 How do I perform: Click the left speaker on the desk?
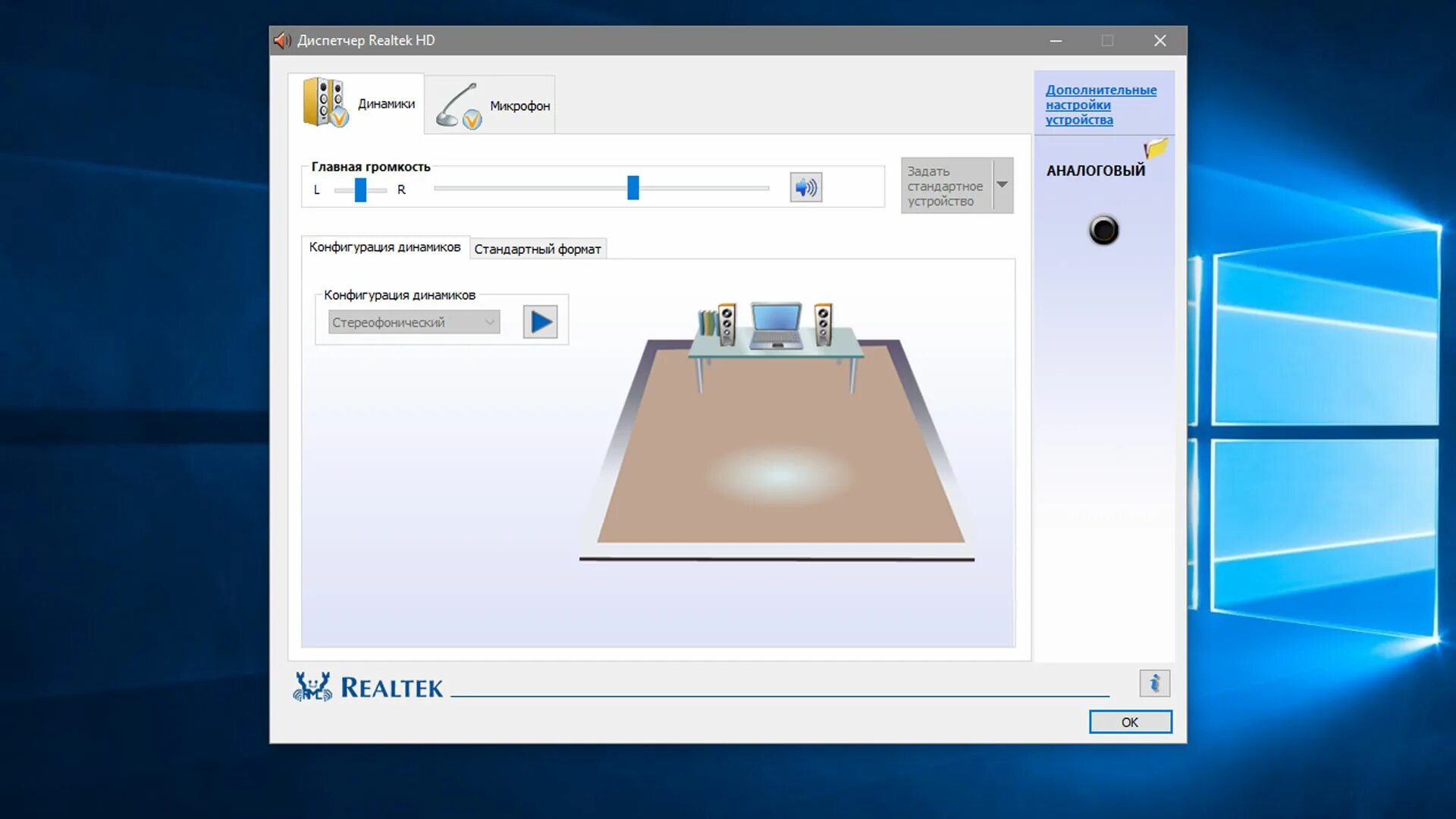[726, 324]
